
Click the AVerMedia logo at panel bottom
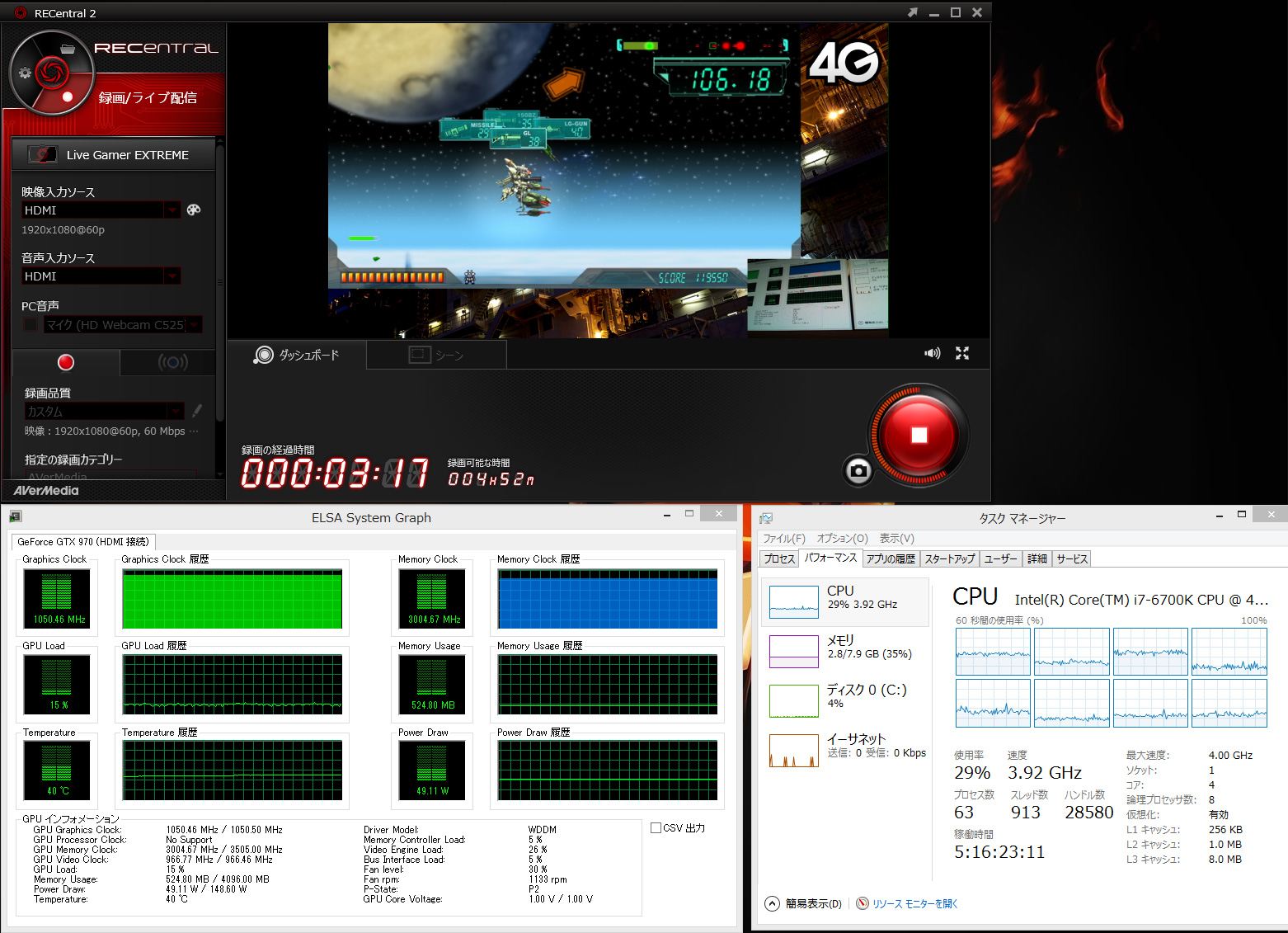click(46, 490)
